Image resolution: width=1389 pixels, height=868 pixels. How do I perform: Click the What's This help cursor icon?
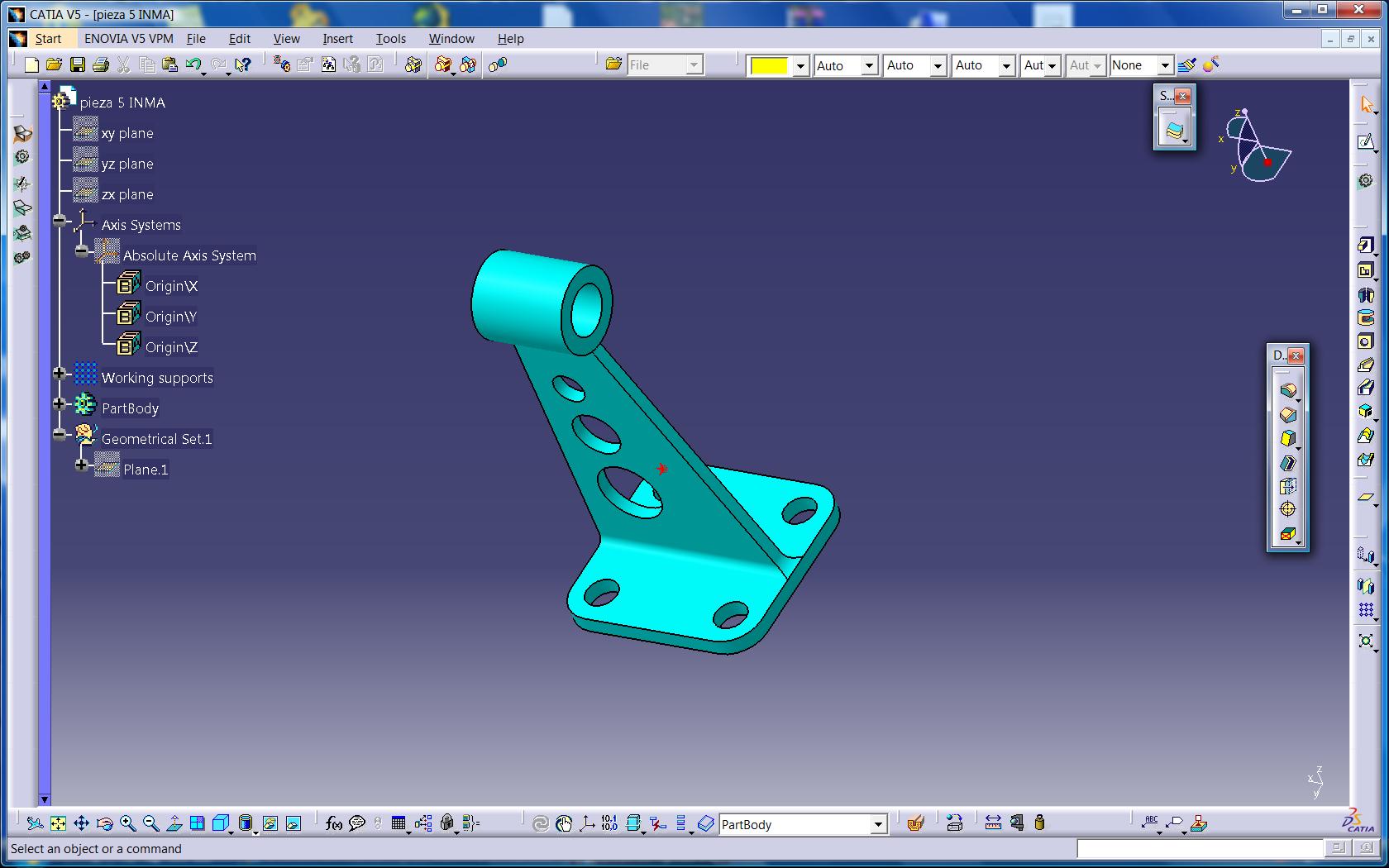pos(242,64)
